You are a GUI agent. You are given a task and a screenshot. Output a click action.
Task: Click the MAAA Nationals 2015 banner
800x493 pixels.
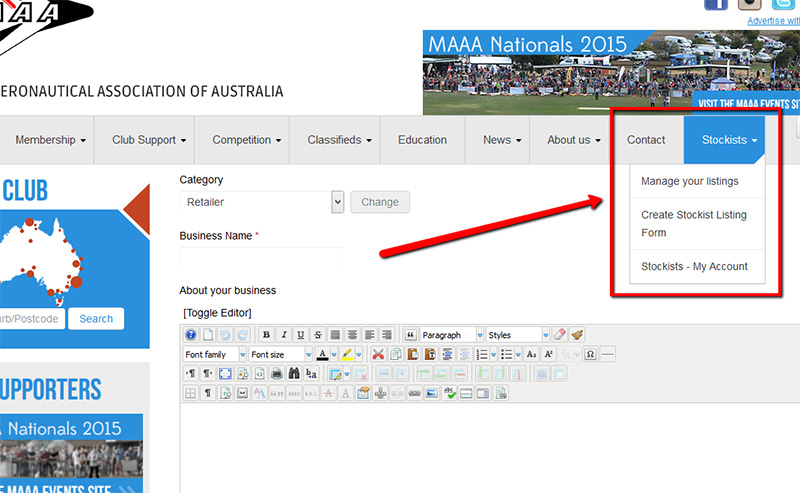click(611, 72)
